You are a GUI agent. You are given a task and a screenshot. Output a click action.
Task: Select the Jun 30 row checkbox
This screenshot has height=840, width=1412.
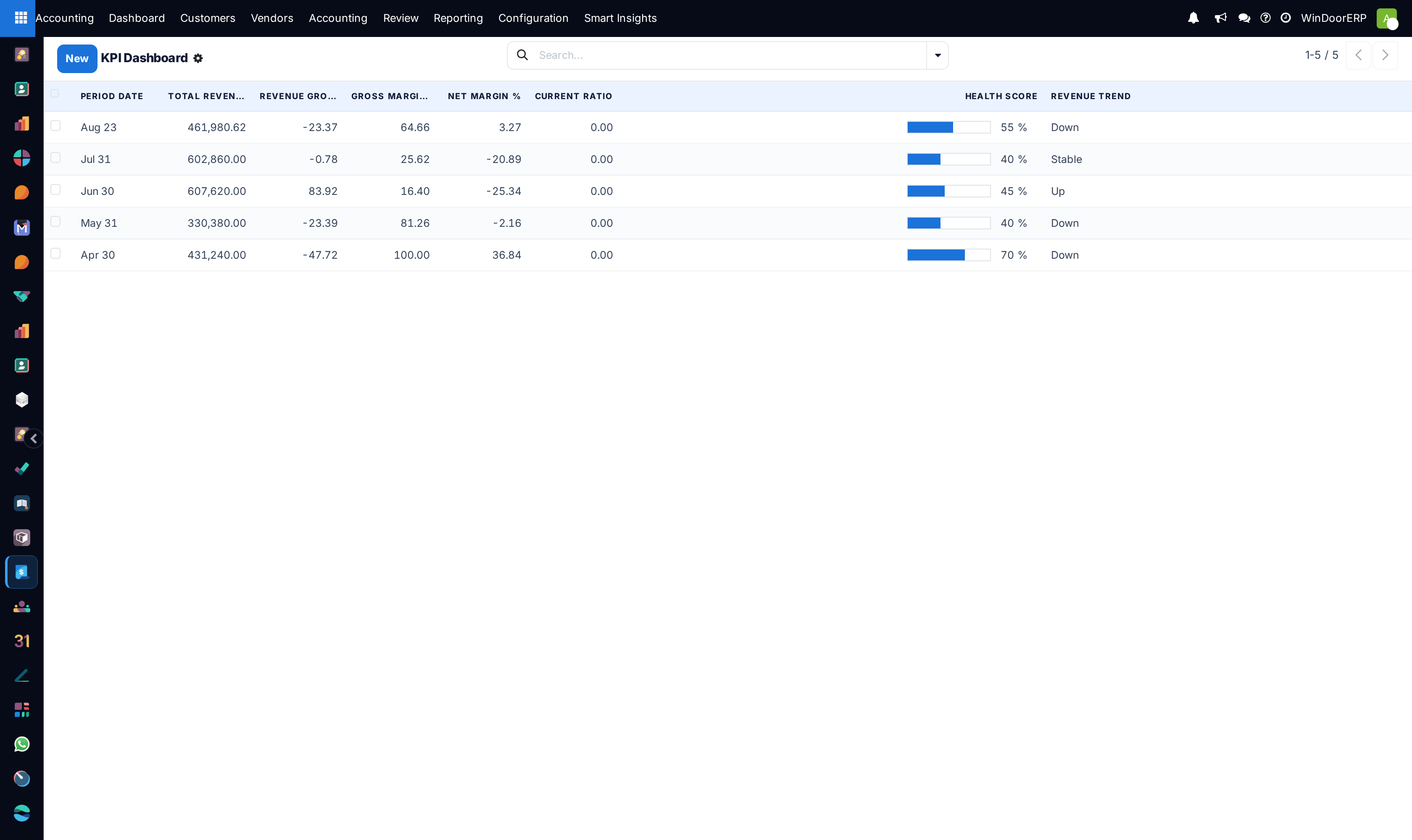(55, 189)
